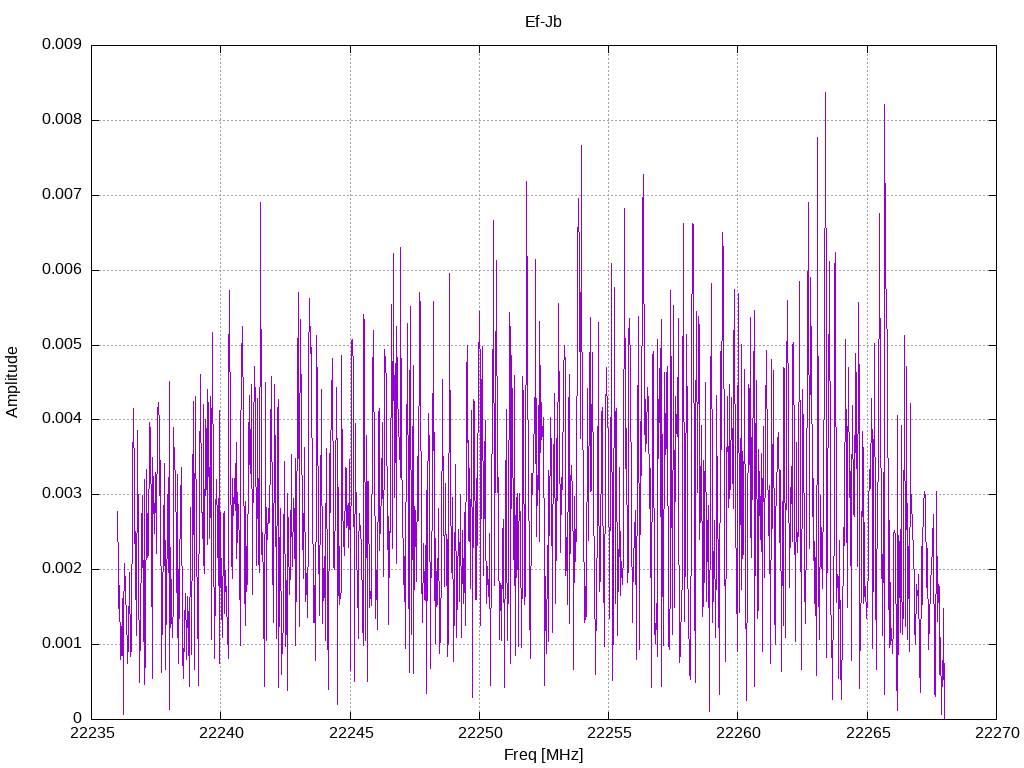Click x-axis tick label 22255

click(609, 733)
